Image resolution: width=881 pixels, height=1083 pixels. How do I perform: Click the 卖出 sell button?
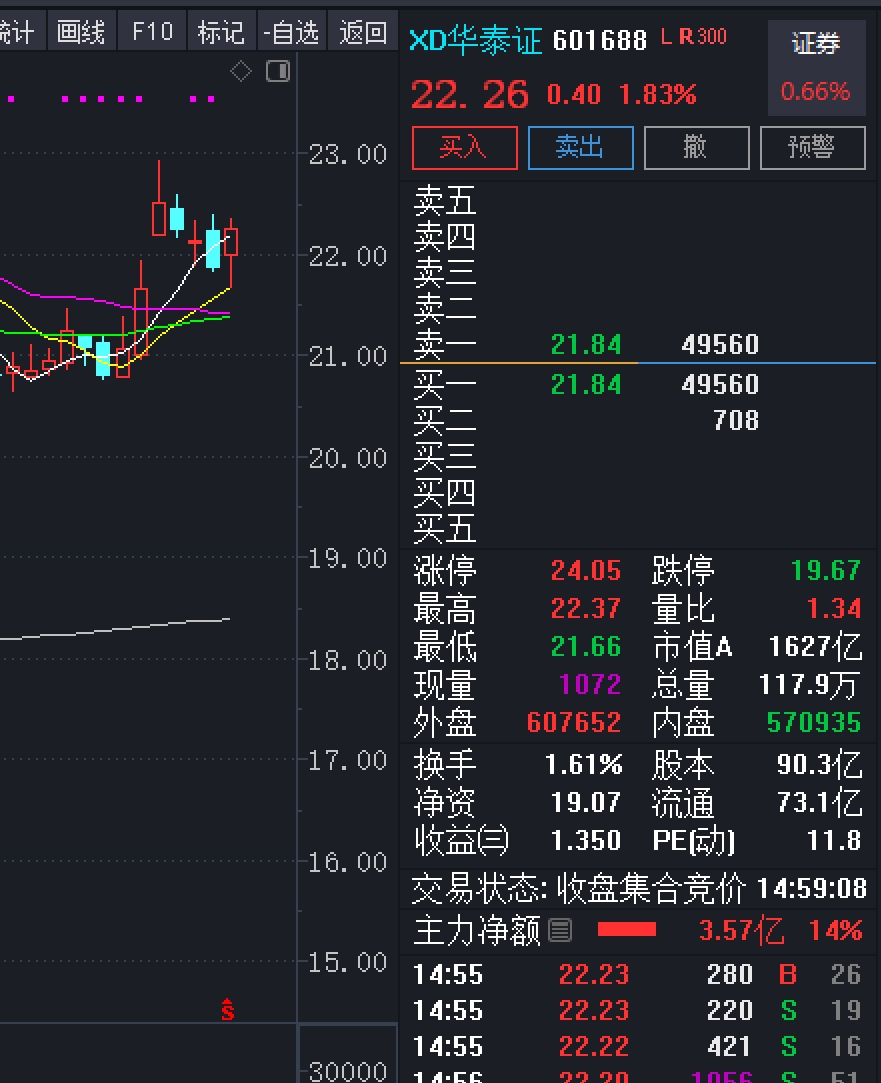[x=581, y=147]
